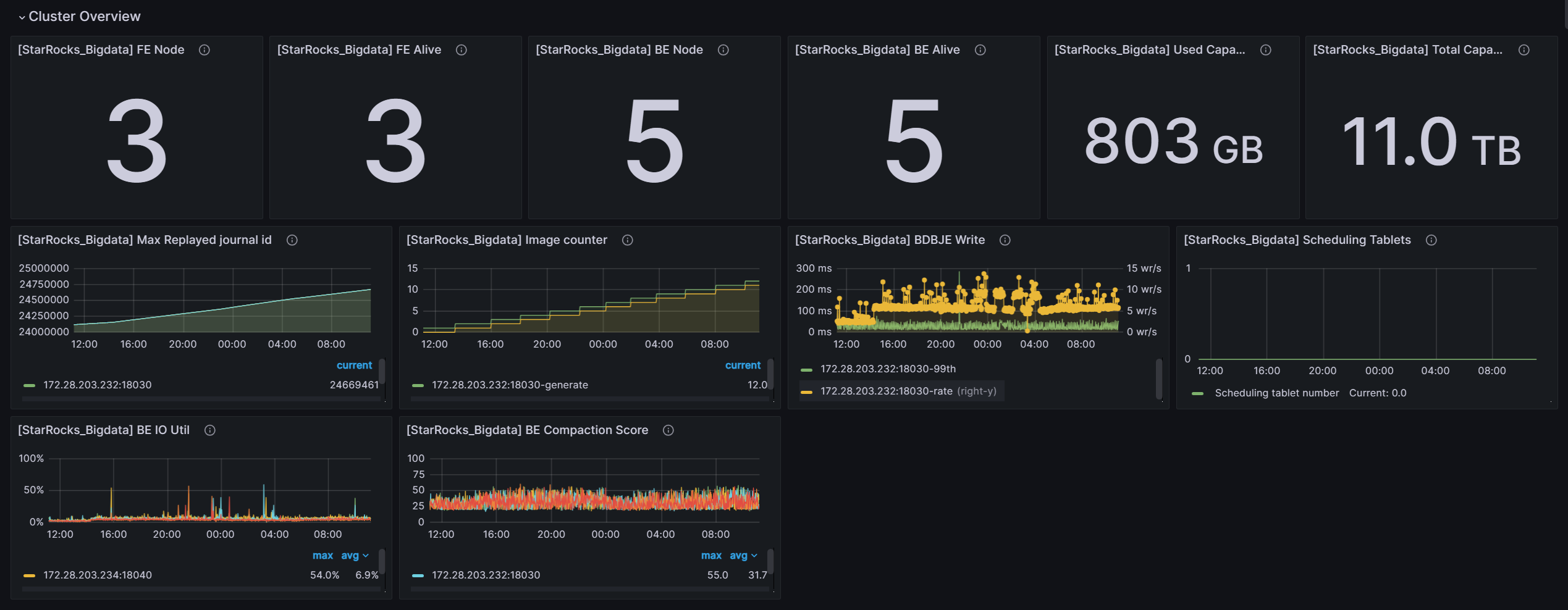Open info icon for Used Capacity panel
This screenshot has width=1568, height=610.
pos(1266,50)
